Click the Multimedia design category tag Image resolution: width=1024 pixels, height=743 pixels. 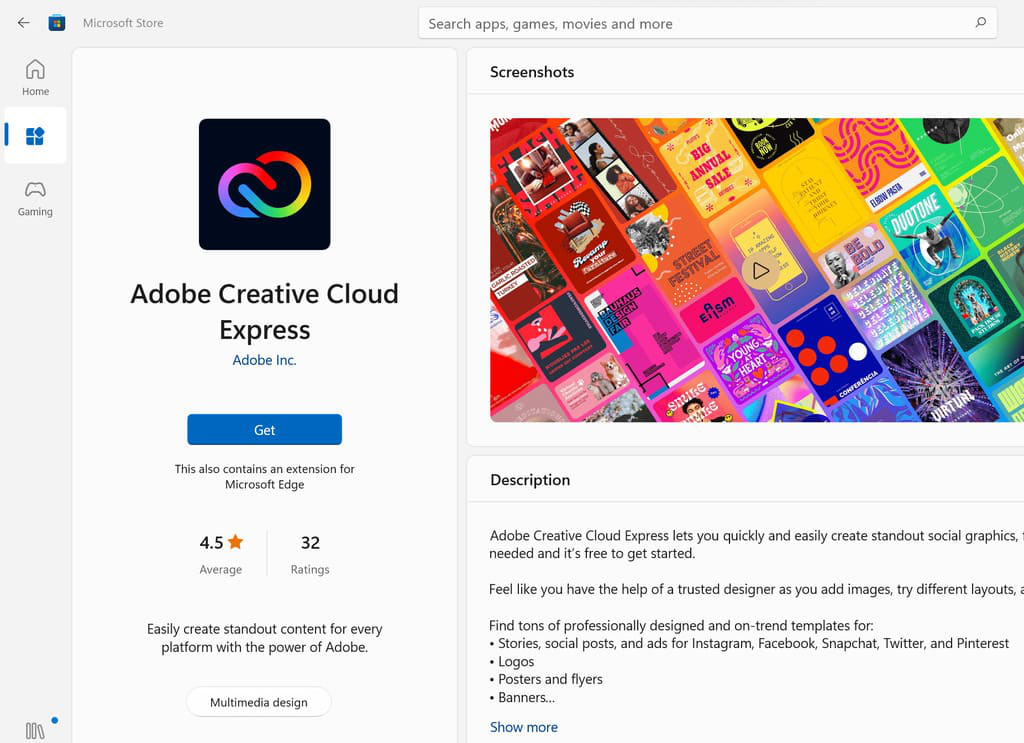258,702
